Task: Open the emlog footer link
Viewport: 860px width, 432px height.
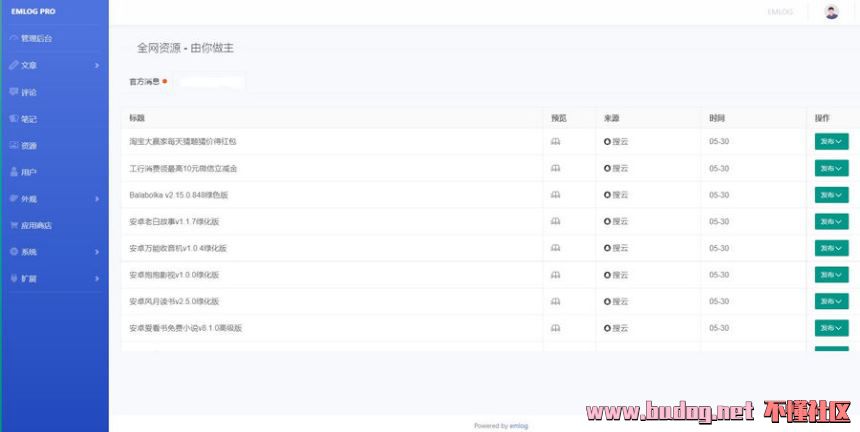Action: (519, 425)
